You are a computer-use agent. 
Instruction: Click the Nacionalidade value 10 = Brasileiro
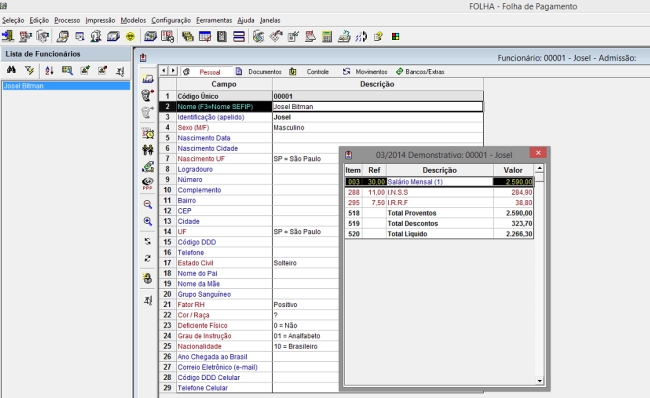[x=296, y=346]
